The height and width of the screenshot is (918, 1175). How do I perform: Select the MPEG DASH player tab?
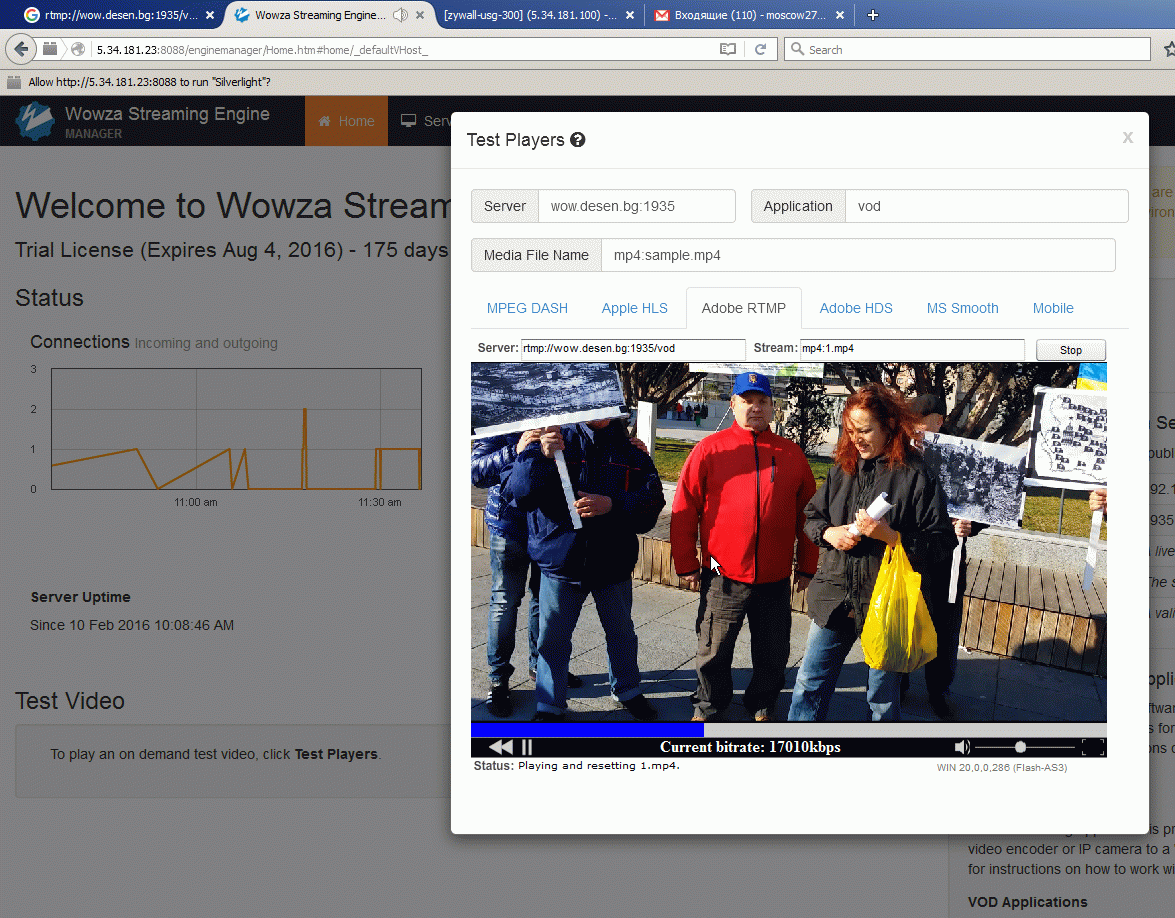527,308
